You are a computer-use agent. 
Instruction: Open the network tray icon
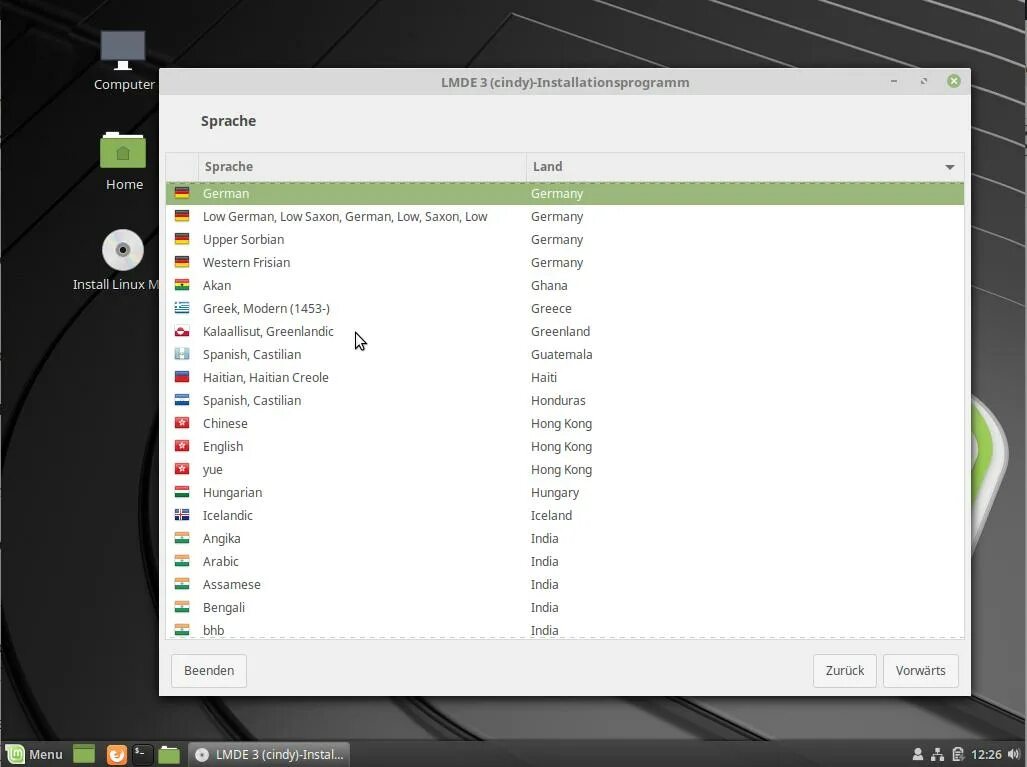tap(937, 754)
